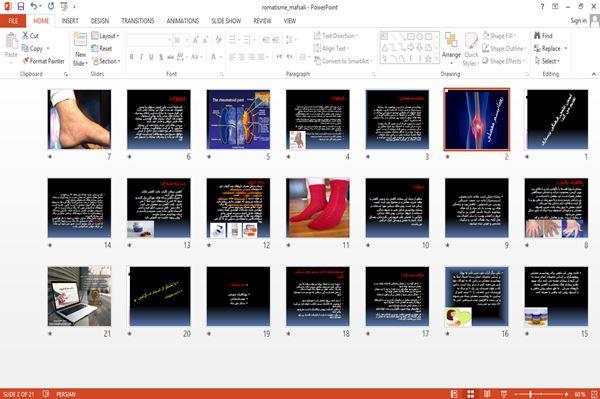Switch to the REVIEW tab
Image resolution: width=600 pixels, height=399 pixels.
tap(262, 21)
